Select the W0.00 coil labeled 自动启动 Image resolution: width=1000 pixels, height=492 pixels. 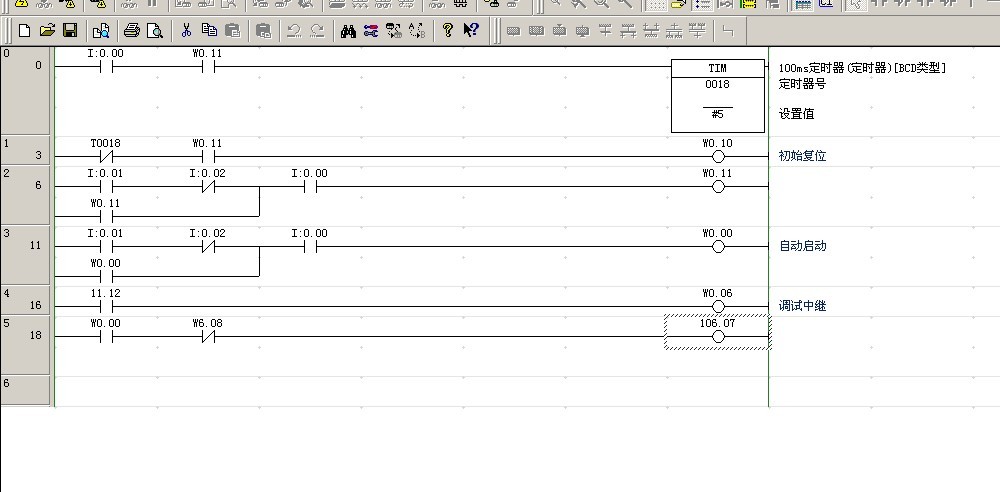click(x=717, y=246)
